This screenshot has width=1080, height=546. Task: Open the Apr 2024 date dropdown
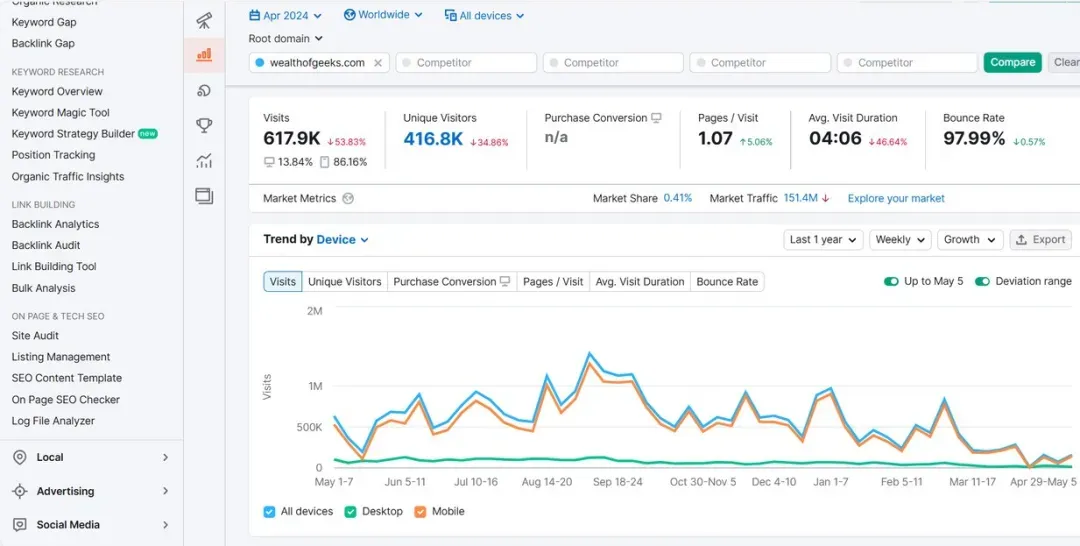285,16
